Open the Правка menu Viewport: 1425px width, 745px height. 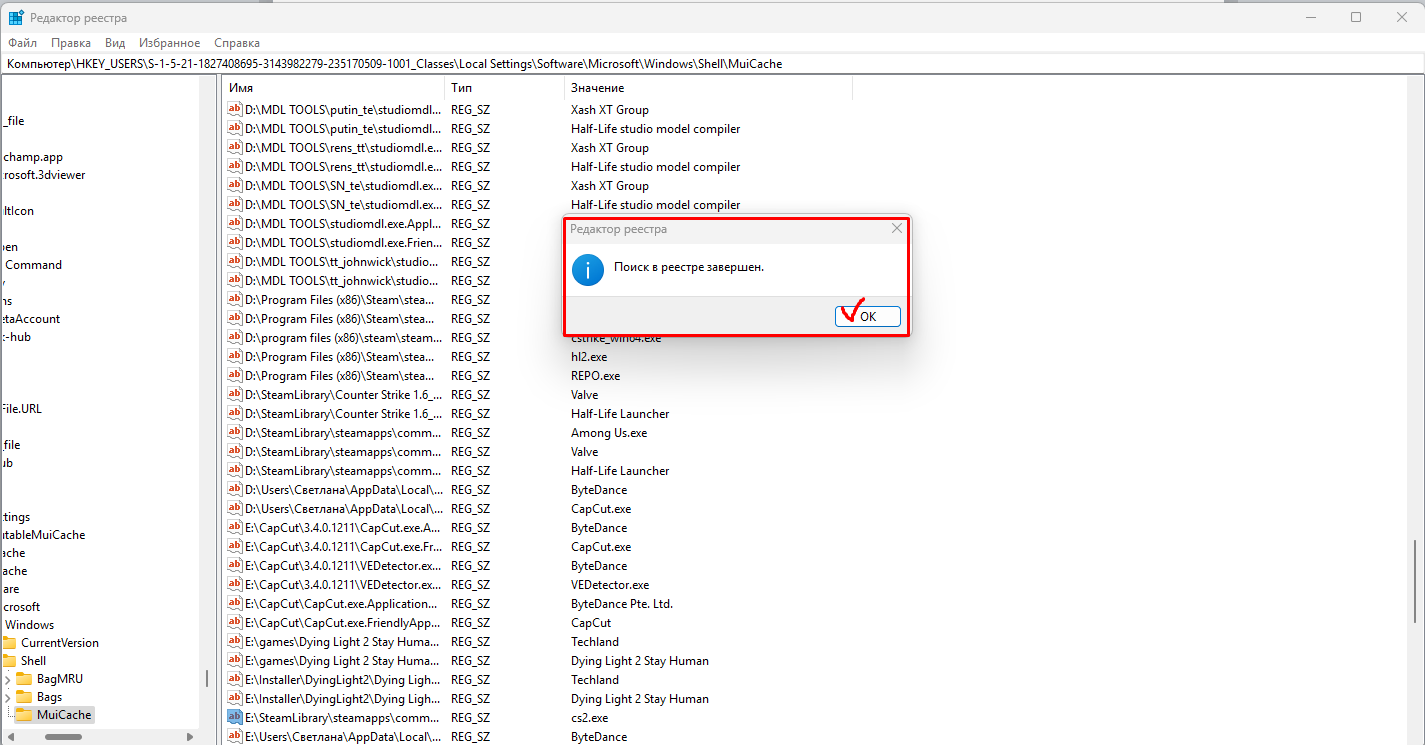coord(71,43)
